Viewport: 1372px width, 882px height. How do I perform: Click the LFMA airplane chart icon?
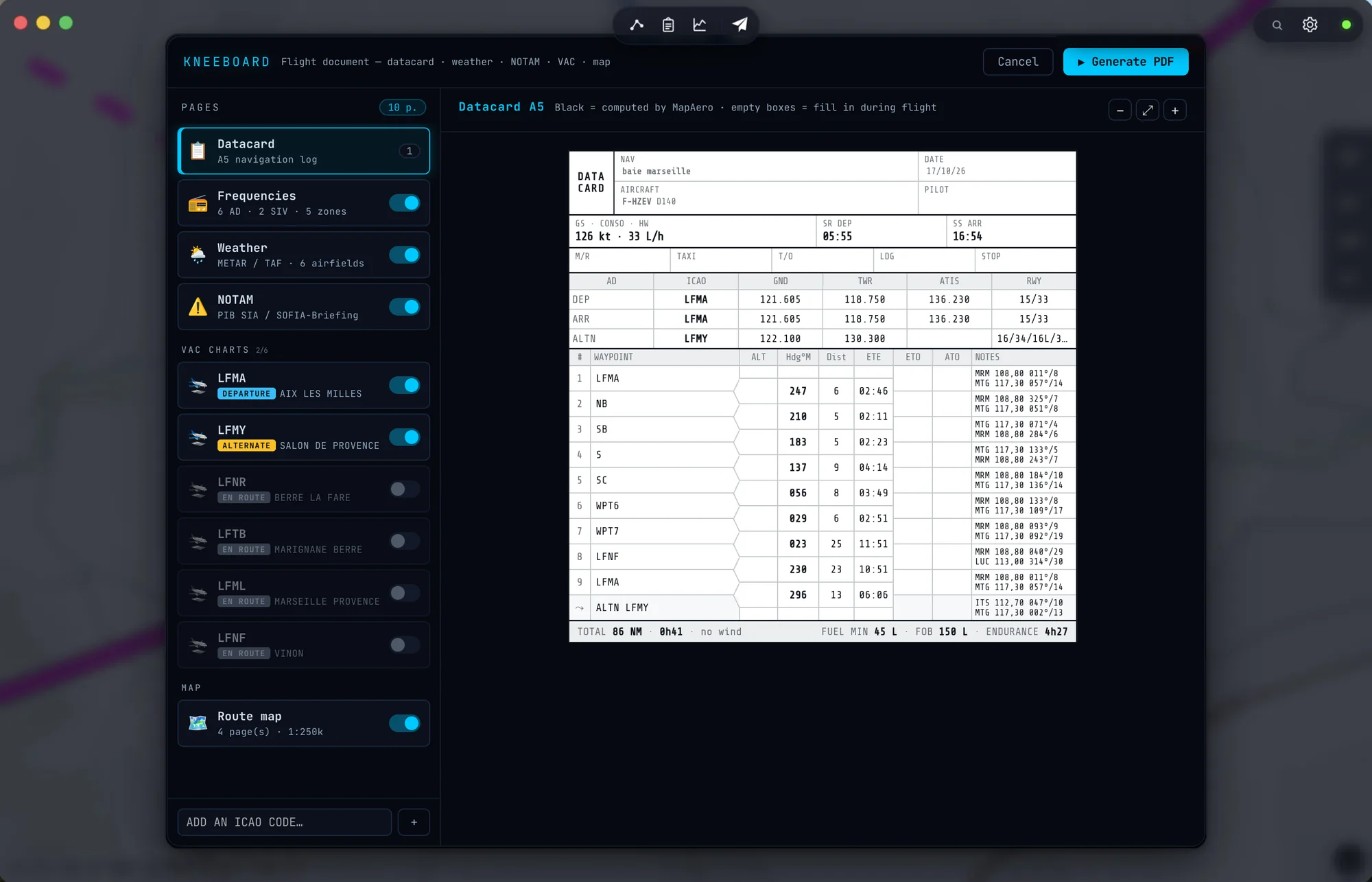(198, 385)
